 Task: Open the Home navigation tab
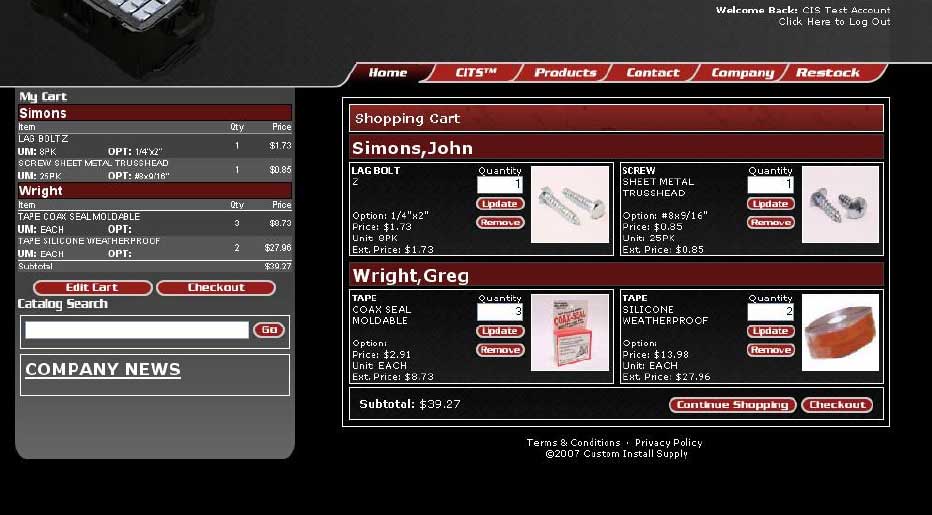pos(387,73)
